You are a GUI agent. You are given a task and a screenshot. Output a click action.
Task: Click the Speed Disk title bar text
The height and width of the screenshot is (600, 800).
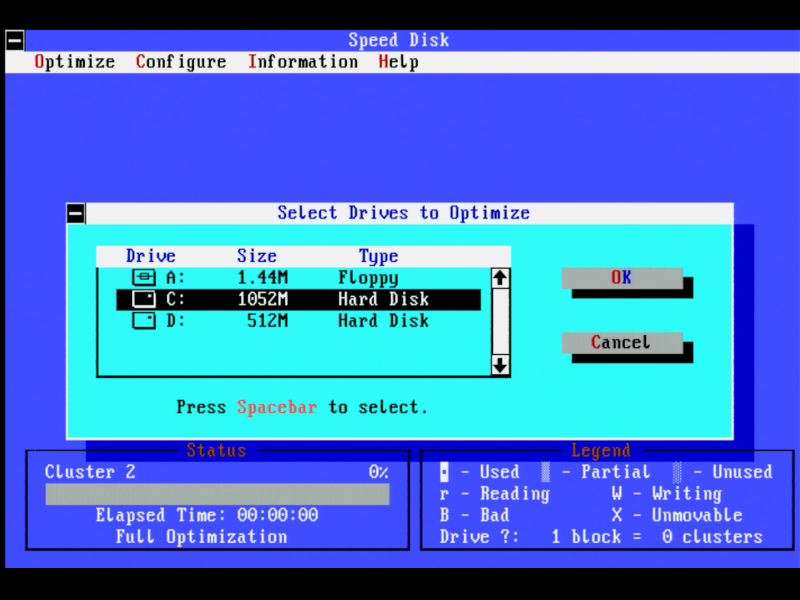398,40
